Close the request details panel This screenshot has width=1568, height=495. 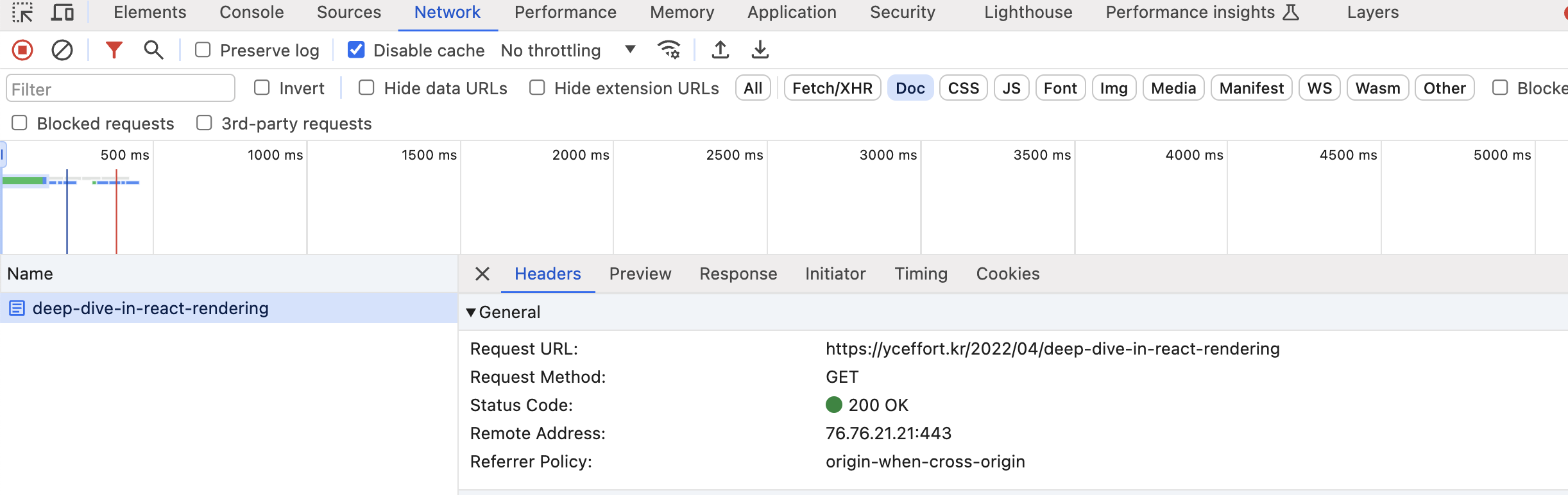(x=482, y=274)
